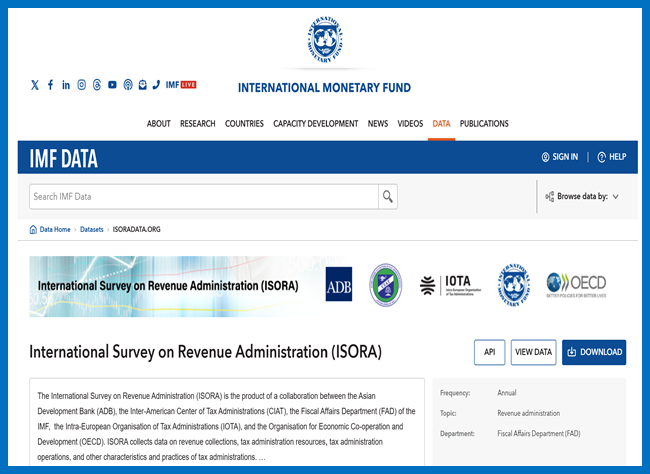Viewport: 650px width, 474px height.
Task: Open the IMF podcast icon
Action: (x=127, y=85)
